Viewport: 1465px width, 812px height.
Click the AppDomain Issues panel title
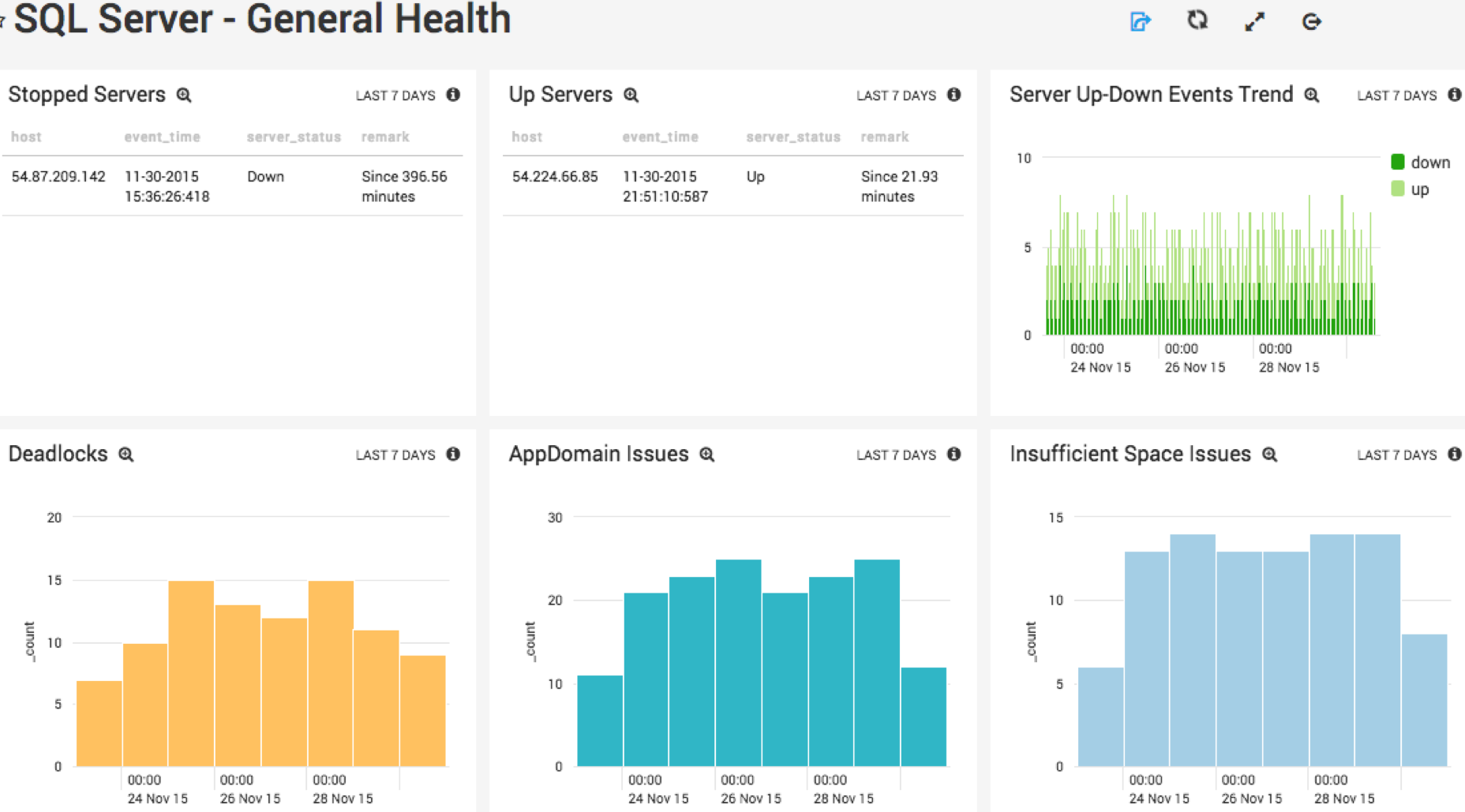tap(598, 455)
